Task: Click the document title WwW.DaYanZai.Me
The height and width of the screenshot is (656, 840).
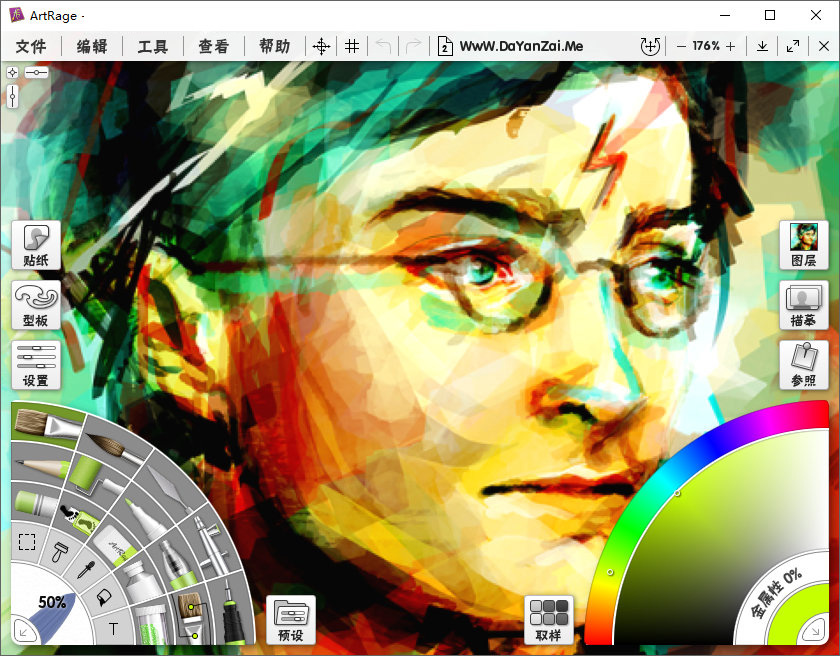Action: [x=521, y=47]
